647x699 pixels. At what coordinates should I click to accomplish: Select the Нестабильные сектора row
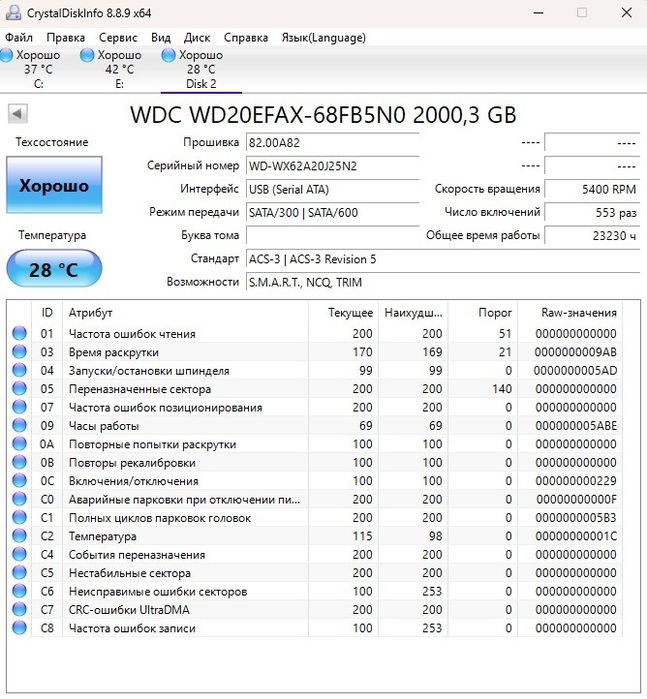tap(315, 572)
